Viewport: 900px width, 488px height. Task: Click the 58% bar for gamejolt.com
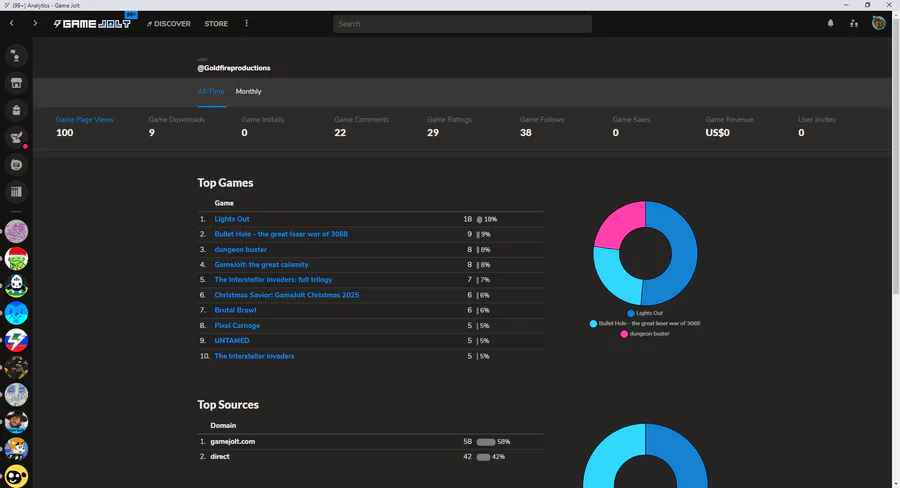(486, 442)
